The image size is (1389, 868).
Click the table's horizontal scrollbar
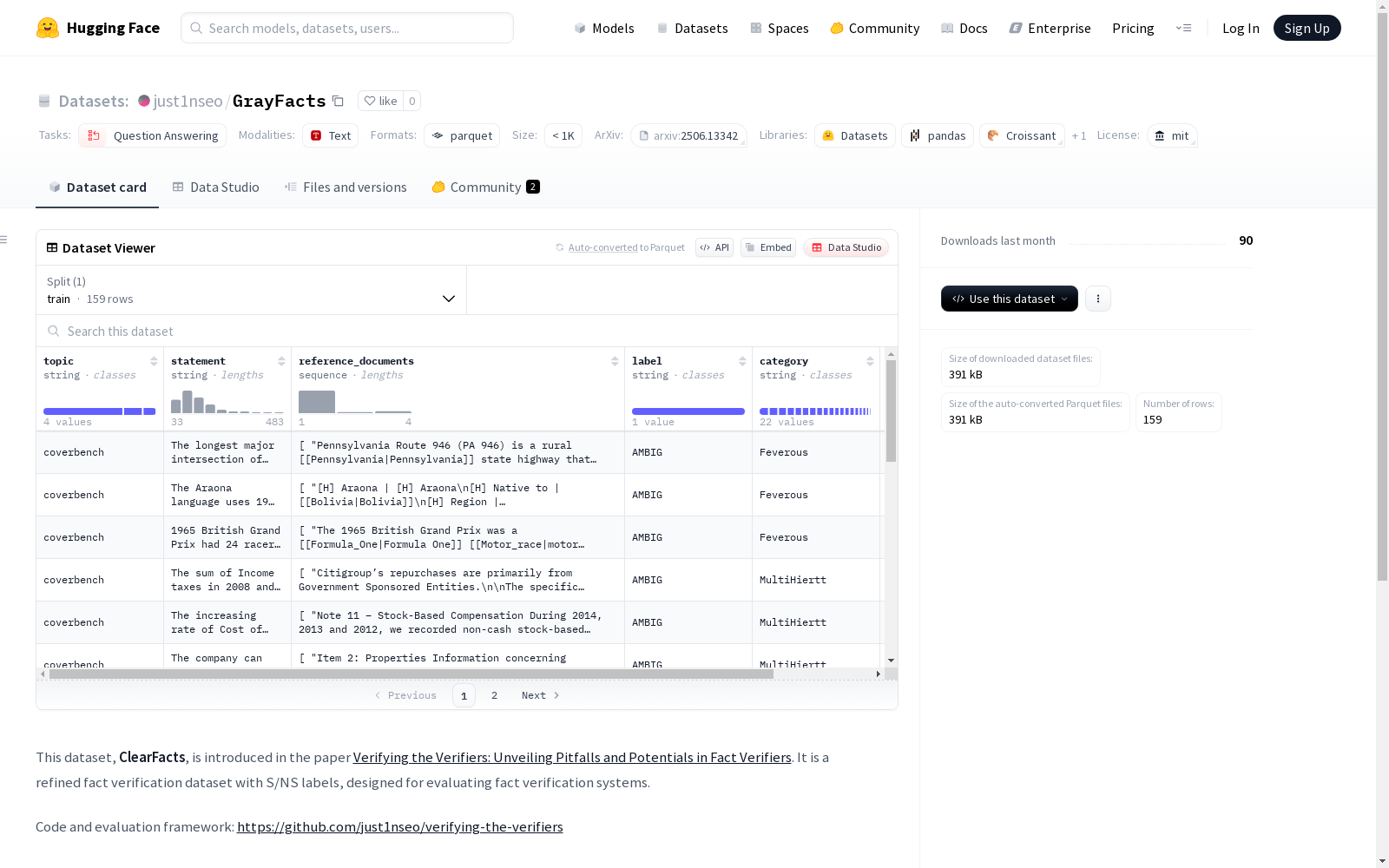[x=411, y=674]
